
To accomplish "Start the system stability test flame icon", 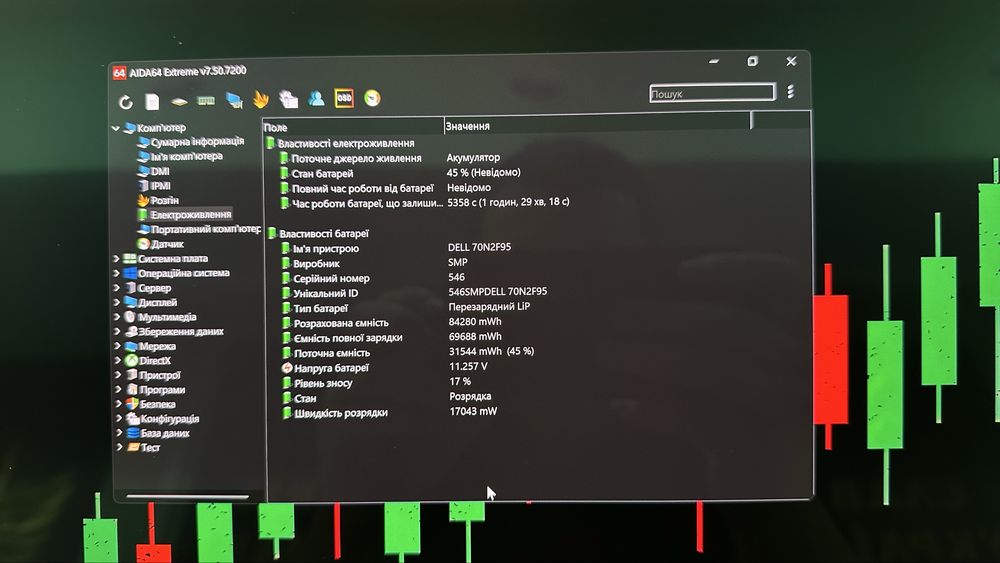I will 261,99.
